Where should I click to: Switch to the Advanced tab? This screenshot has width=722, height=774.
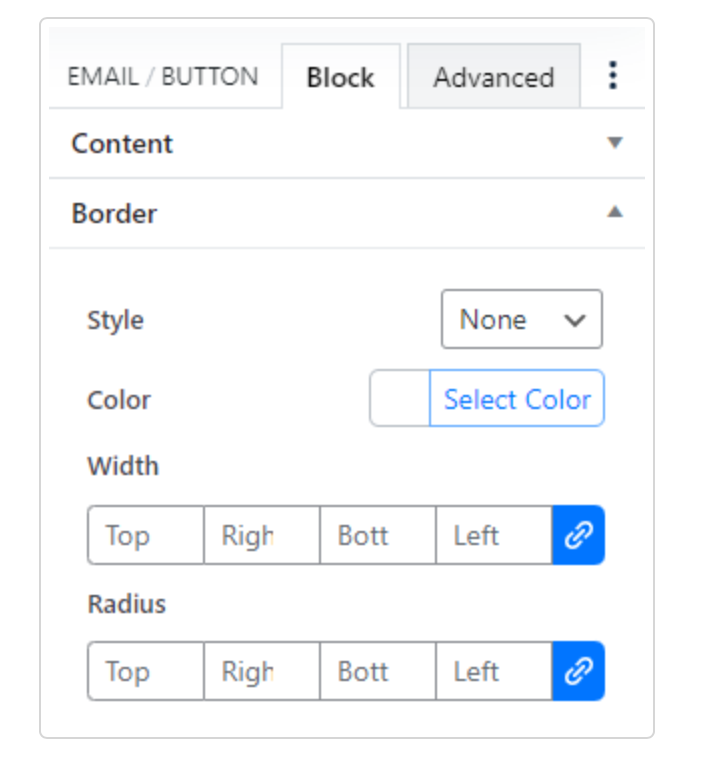click(493, 77)
